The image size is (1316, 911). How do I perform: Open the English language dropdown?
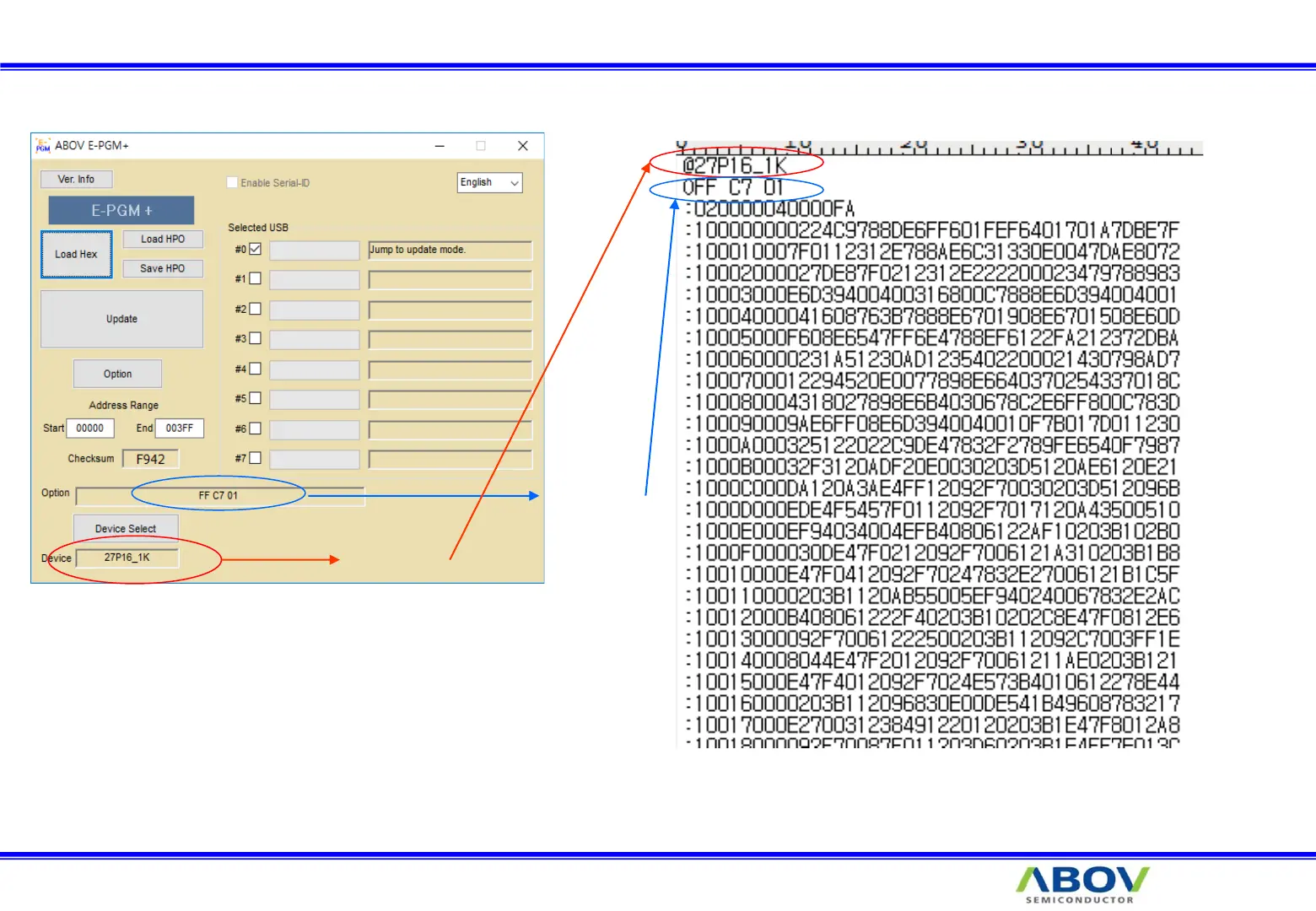click(490, 182)
